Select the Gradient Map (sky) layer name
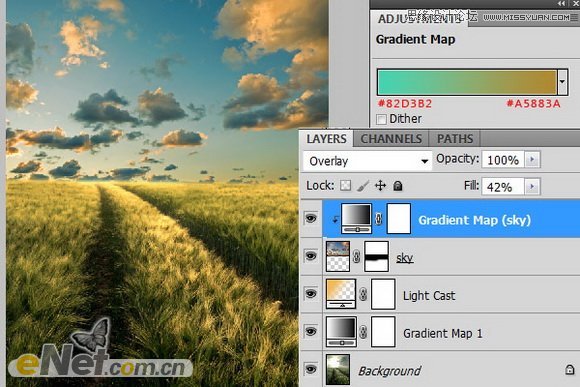This screenshot has width=580, height=387. [475, 220]
